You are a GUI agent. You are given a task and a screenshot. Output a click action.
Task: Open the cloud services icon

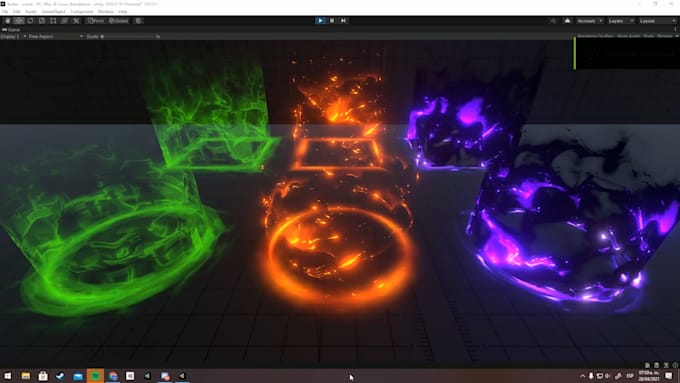pyautogui.click(x=567, y=21)
